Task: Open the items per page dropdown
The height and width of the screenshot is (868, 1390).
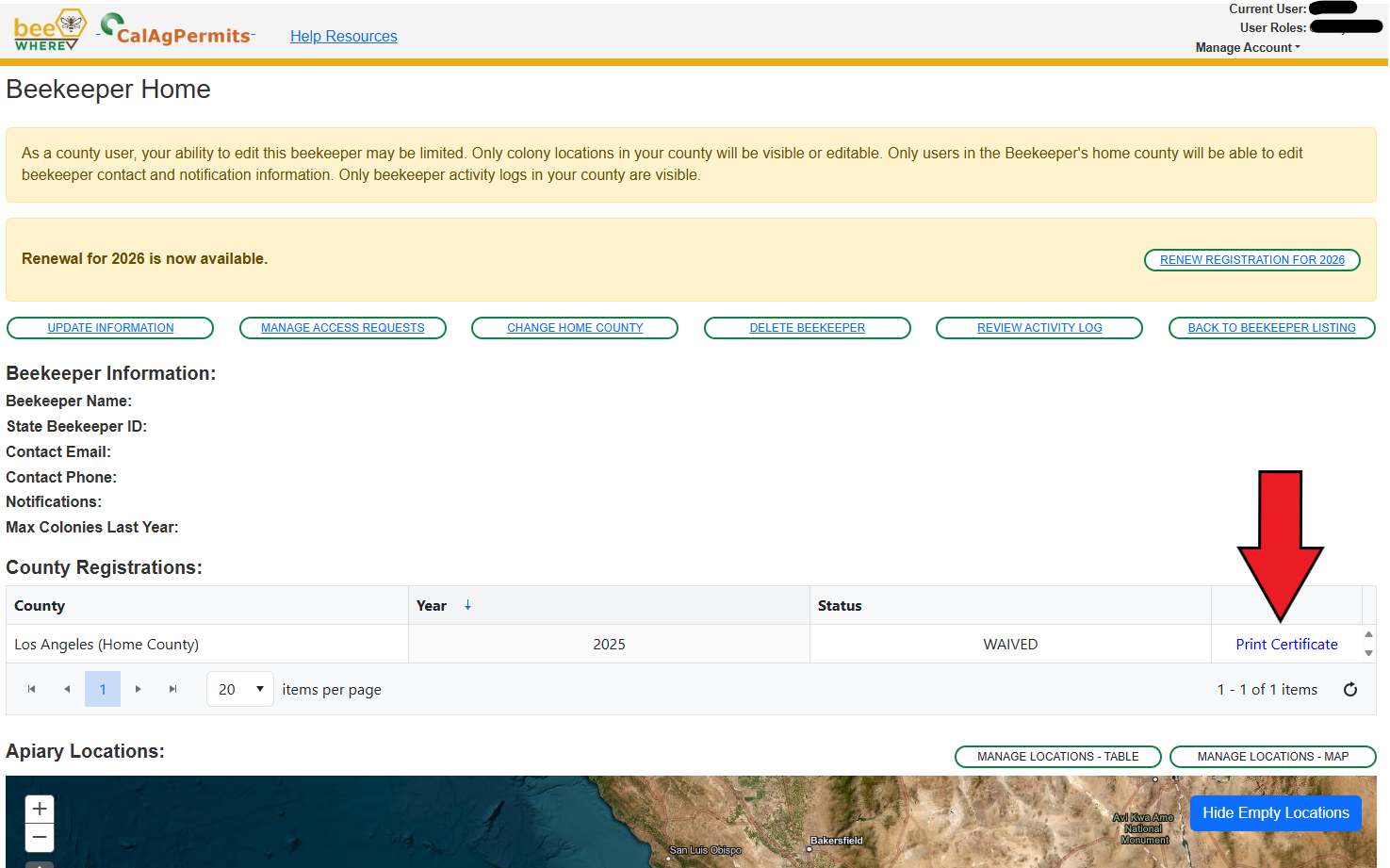Action: (239, 689)
